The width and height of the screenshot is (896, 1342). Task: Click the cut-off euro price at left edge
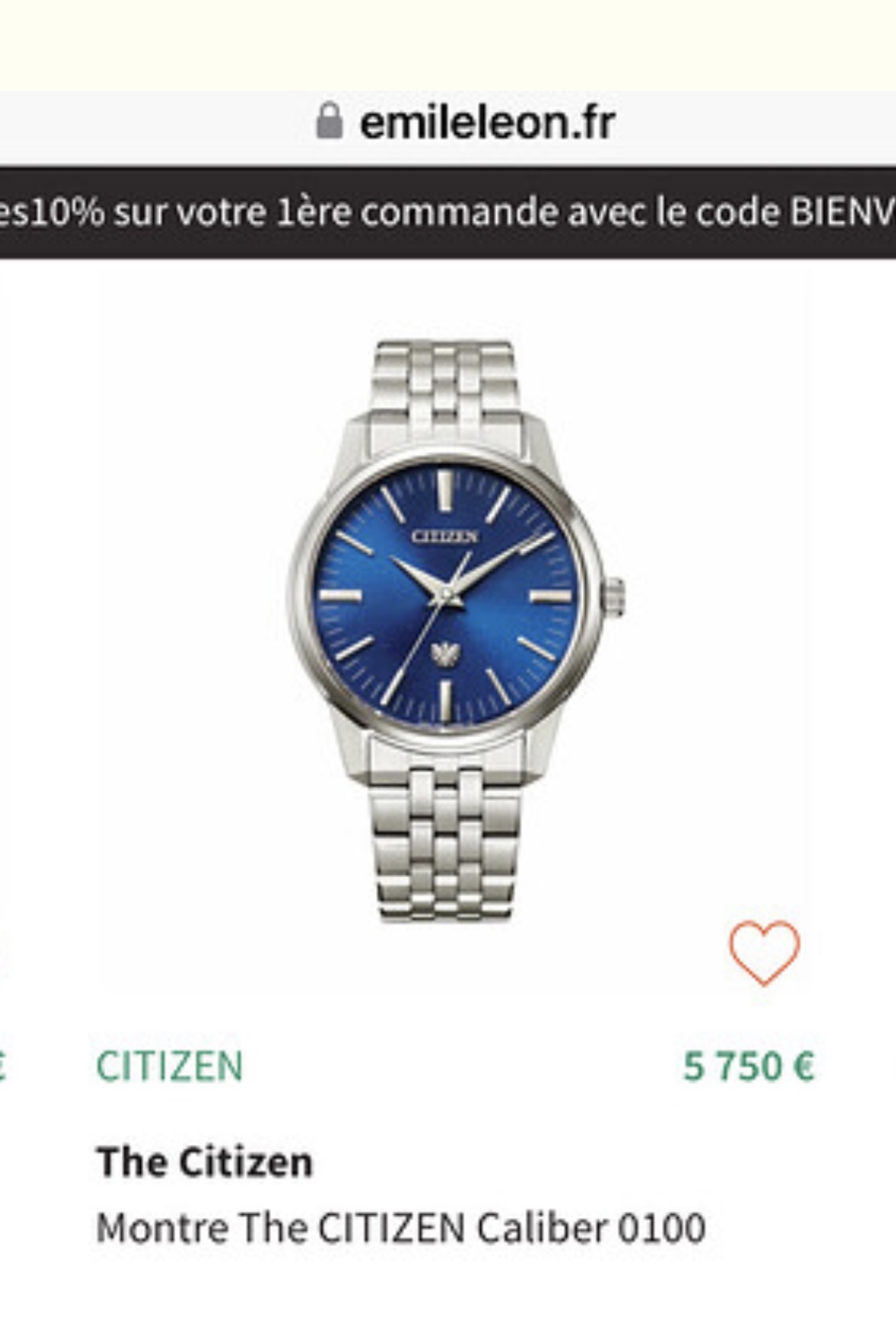pyautogui.click(x=3, y=1066)
